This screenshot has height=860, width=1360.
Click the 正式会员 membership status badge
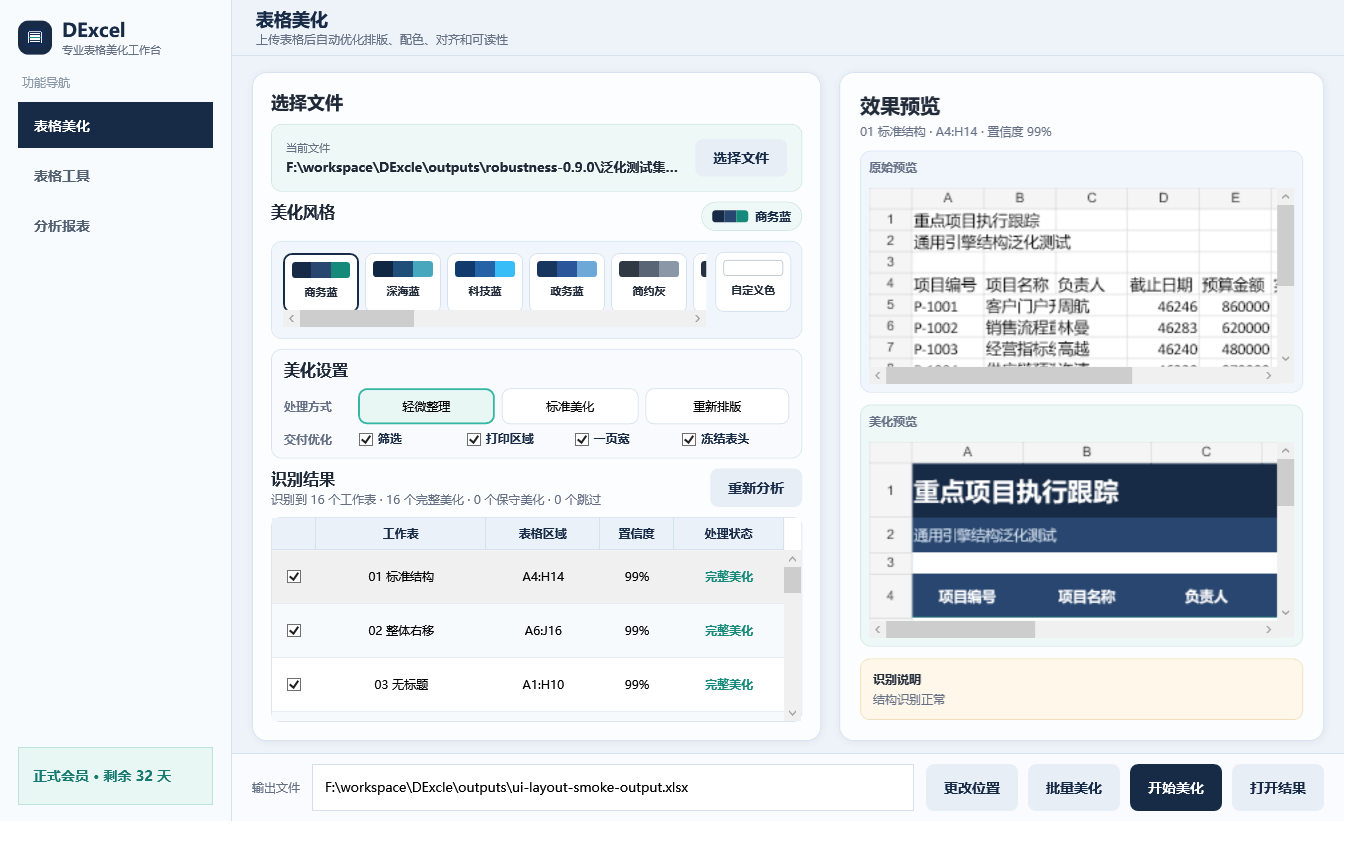[115, 776]
